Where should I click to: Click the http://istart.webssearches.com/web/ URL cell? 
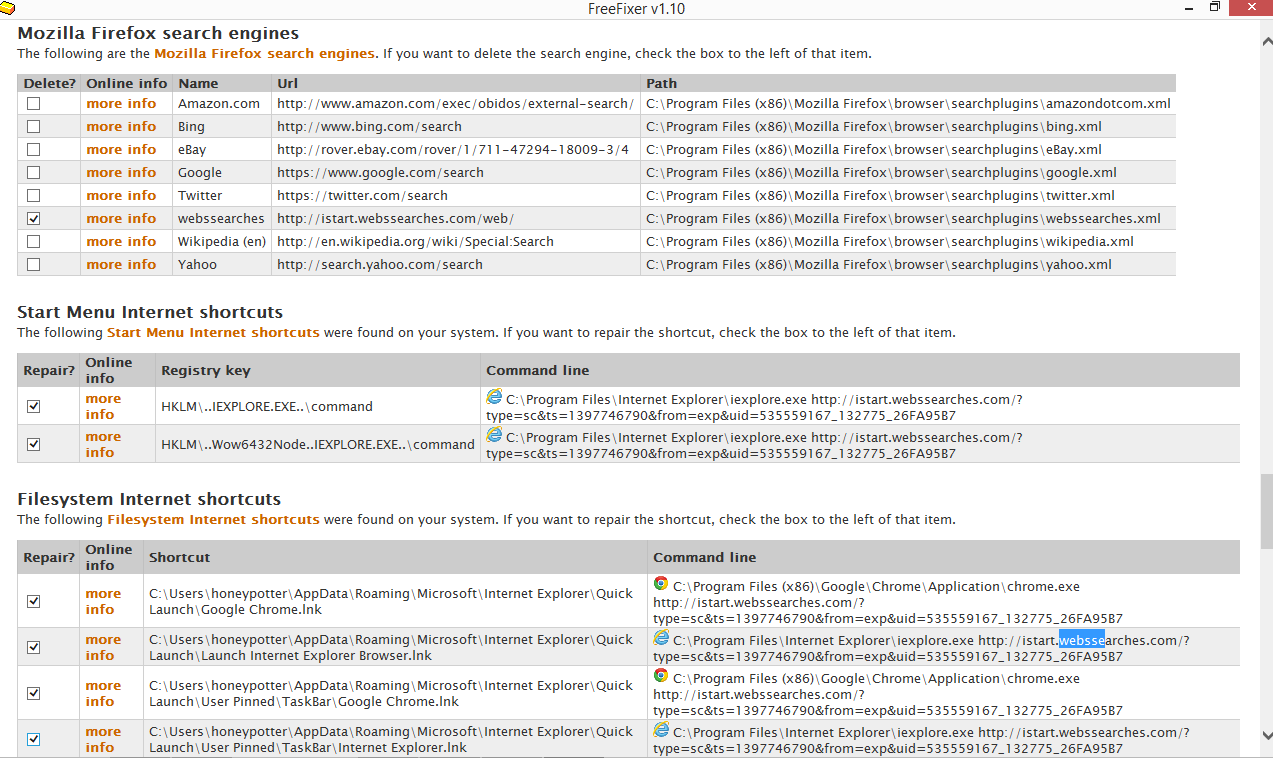point(456,219)
